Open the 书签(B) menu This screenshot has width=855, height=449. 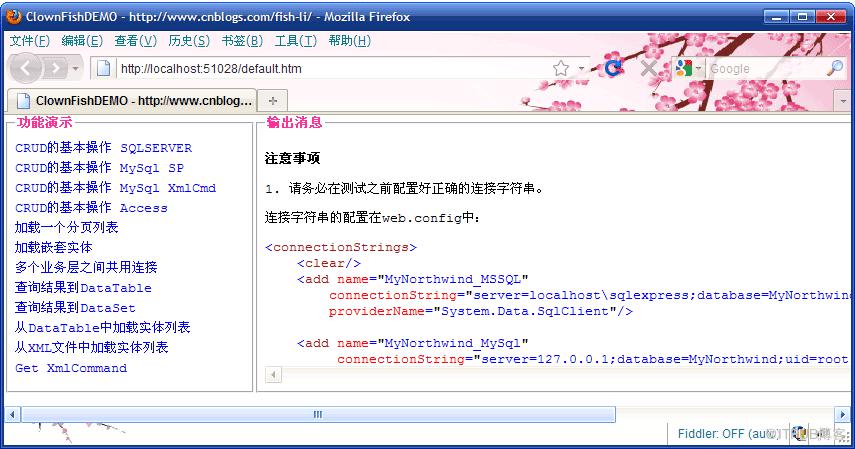[243, 41]
